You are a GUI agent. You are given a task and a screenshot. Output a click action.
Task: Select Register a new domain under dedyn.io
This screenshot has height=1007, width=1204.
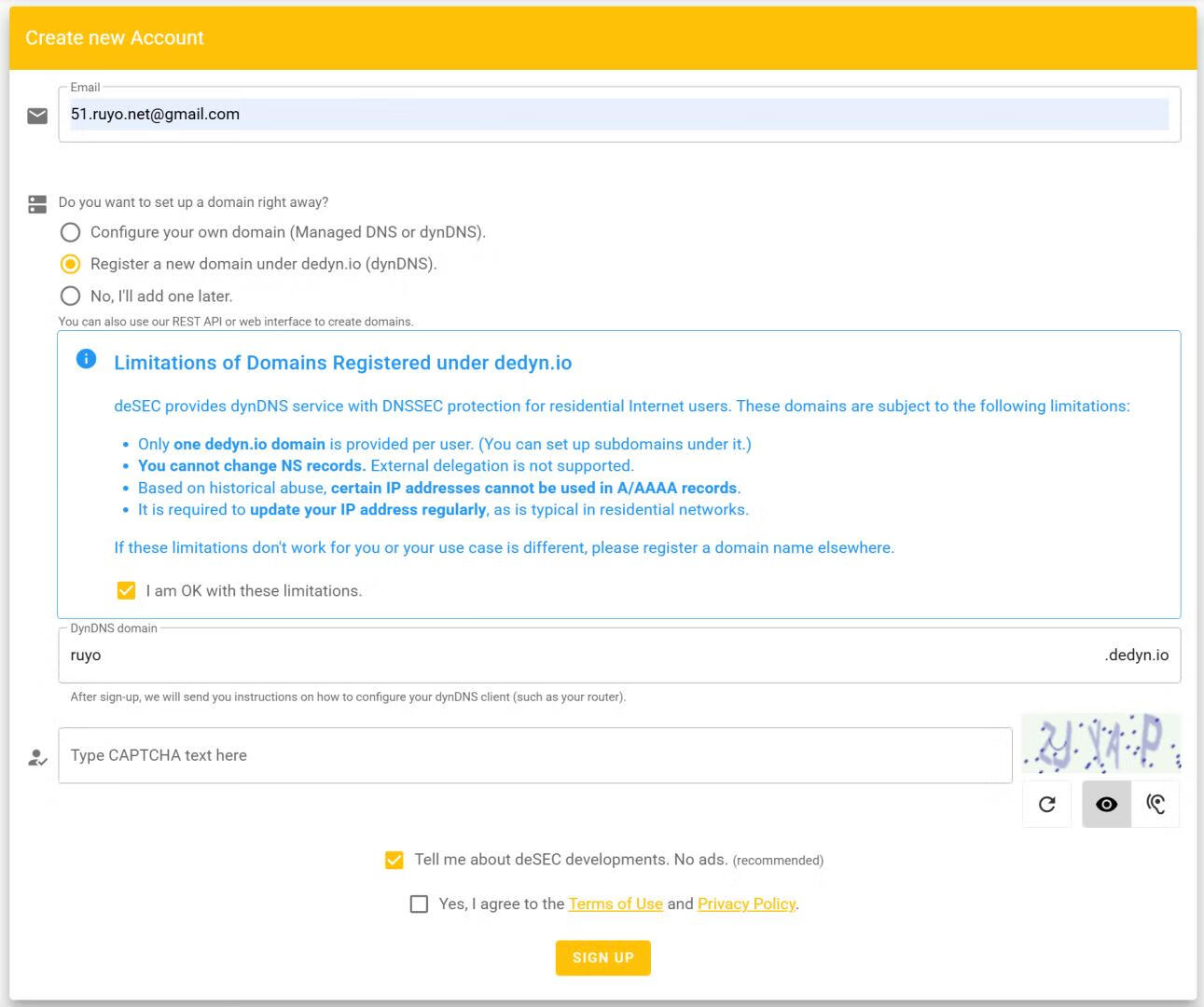coord(70,264)
